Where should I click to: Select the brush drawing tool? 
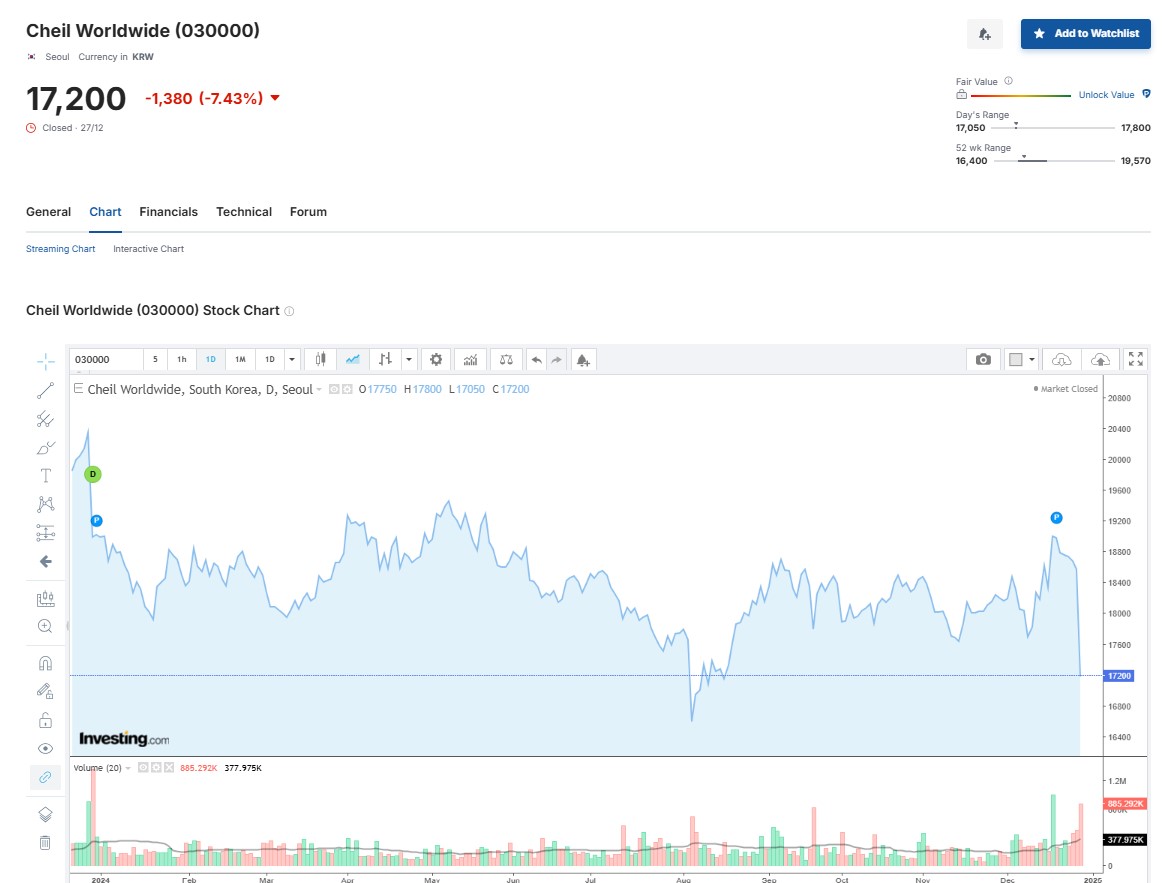coord(46,447)
